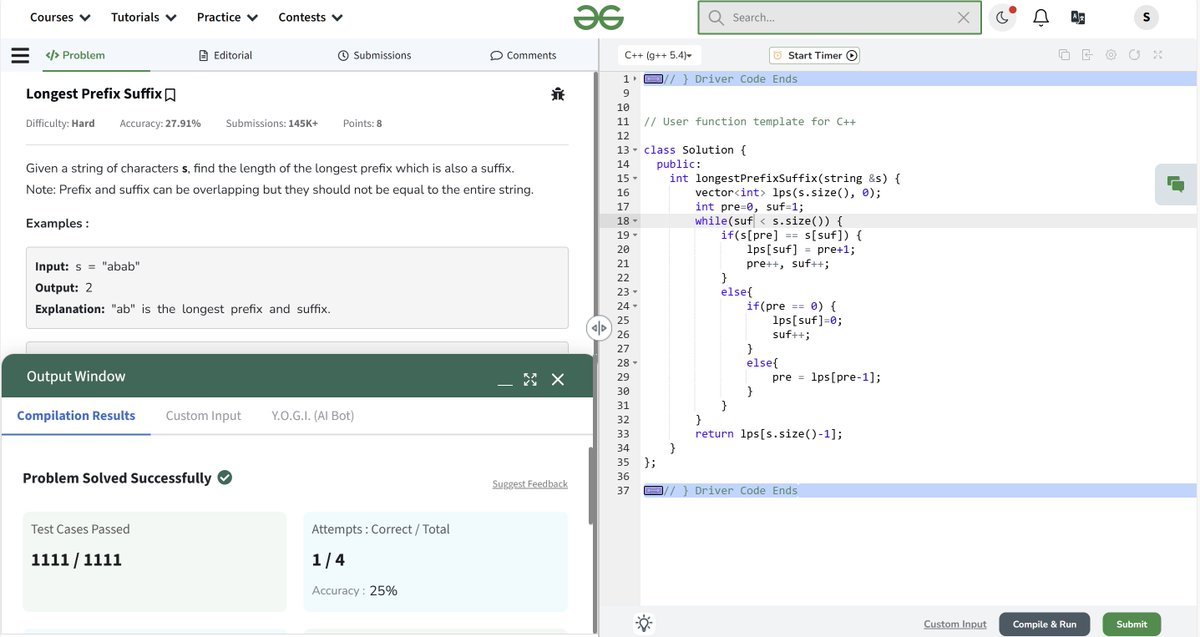Collapse the else fold at line 28
This screenshot has width=1200, height=637.
(635, 363)
